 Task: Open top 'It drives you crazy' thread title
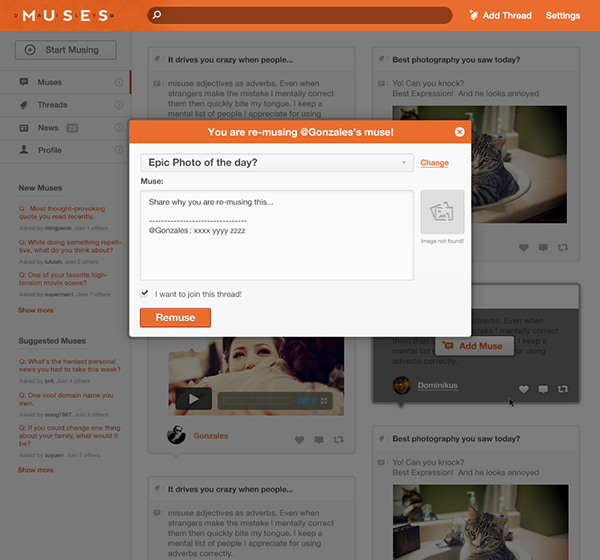pyautogui.click(x=230, y=60)
